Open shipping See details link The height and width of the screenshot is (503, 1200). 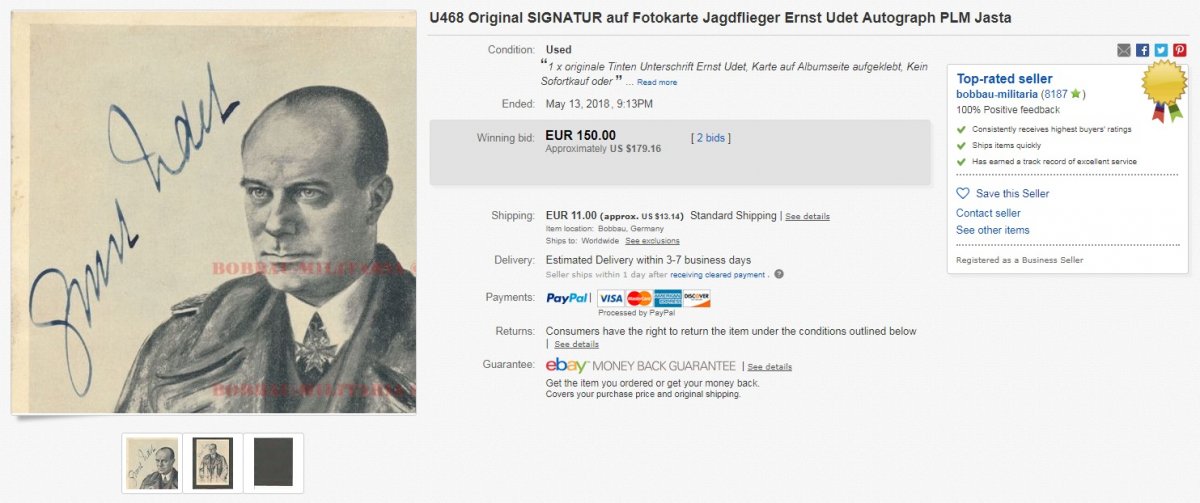tap(807, 216)
